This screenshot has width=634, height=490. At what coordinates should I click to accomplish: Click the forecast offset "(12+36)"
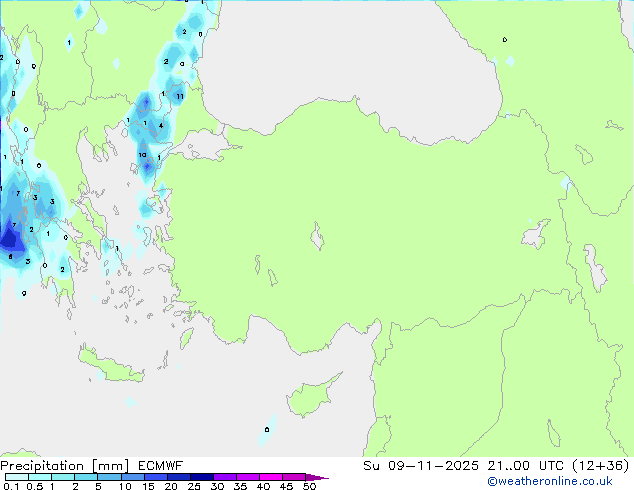[601, 466]
